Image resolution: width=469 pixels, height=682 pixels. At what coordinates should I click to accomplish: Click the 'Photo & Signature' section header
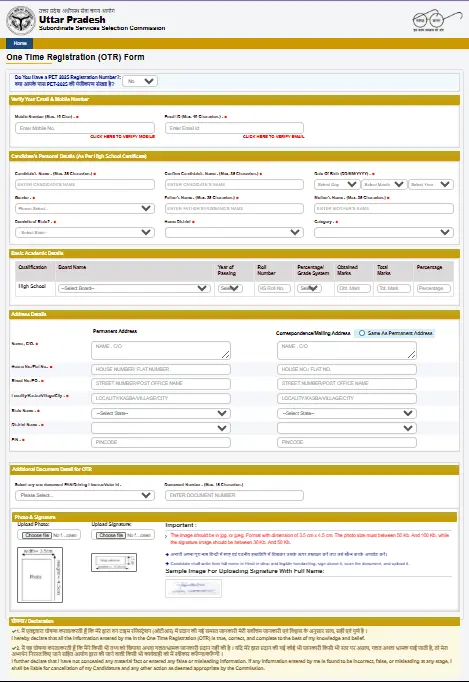[234, 517]
